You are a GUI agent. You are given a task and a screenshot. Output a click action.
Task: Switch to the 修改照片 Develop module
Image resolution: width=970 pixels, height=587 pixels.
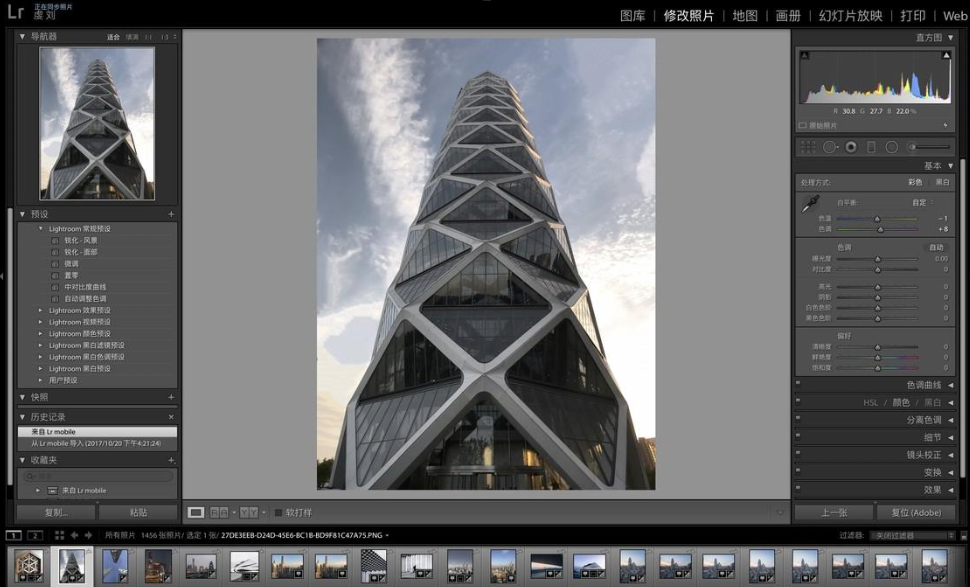(x=689, y=16)
